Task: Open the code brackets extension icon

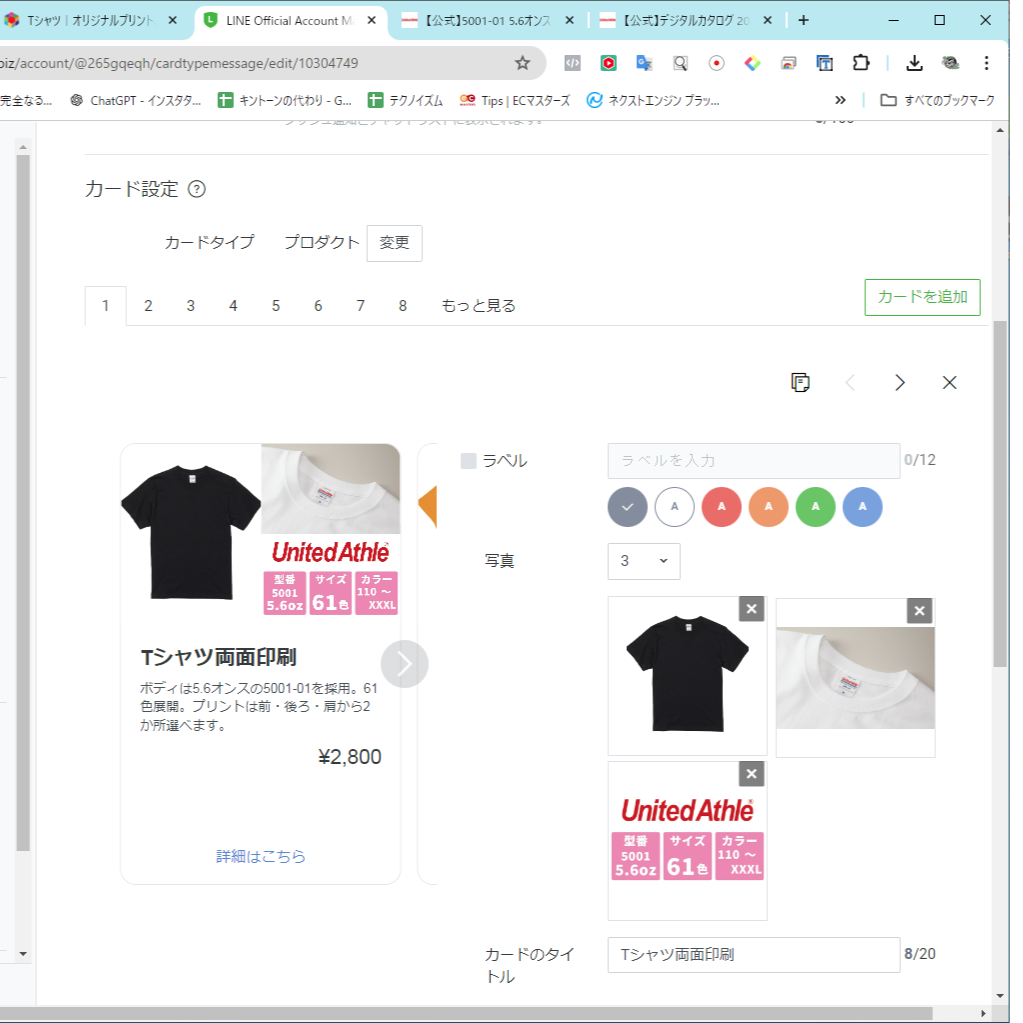Action: tap(572, 63)
